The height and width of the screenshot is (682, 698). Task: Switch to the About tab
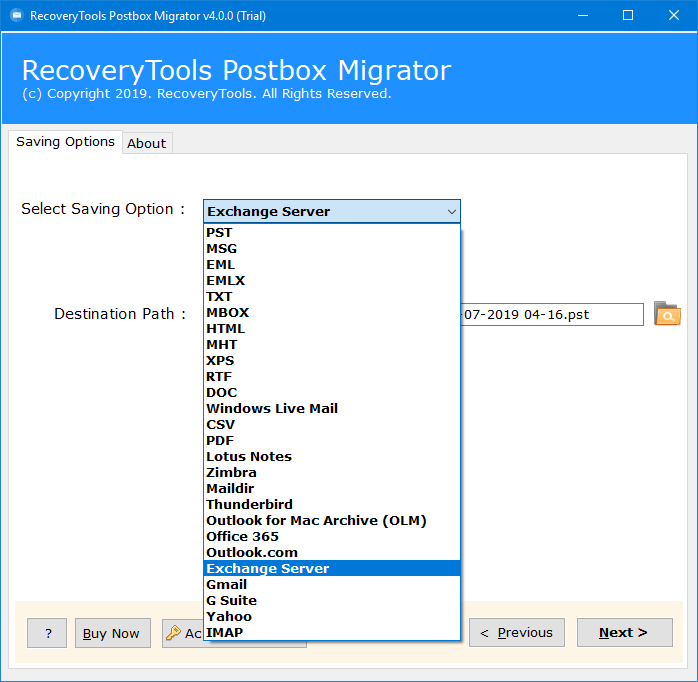[147, 143]
